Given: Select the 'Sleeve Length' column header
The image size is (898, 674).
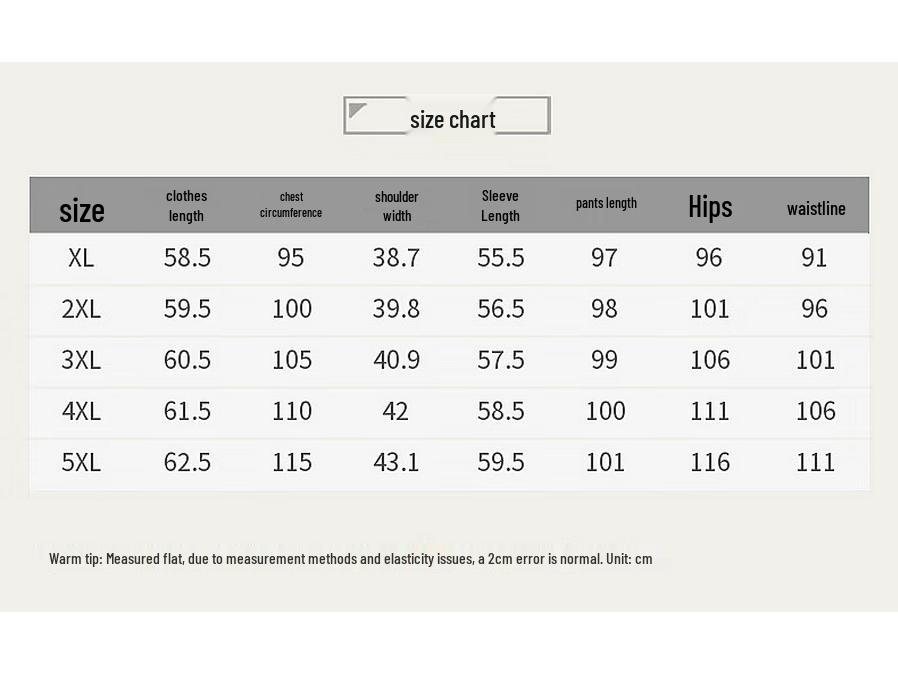Looking at the screenshot, I should point(500,206).
